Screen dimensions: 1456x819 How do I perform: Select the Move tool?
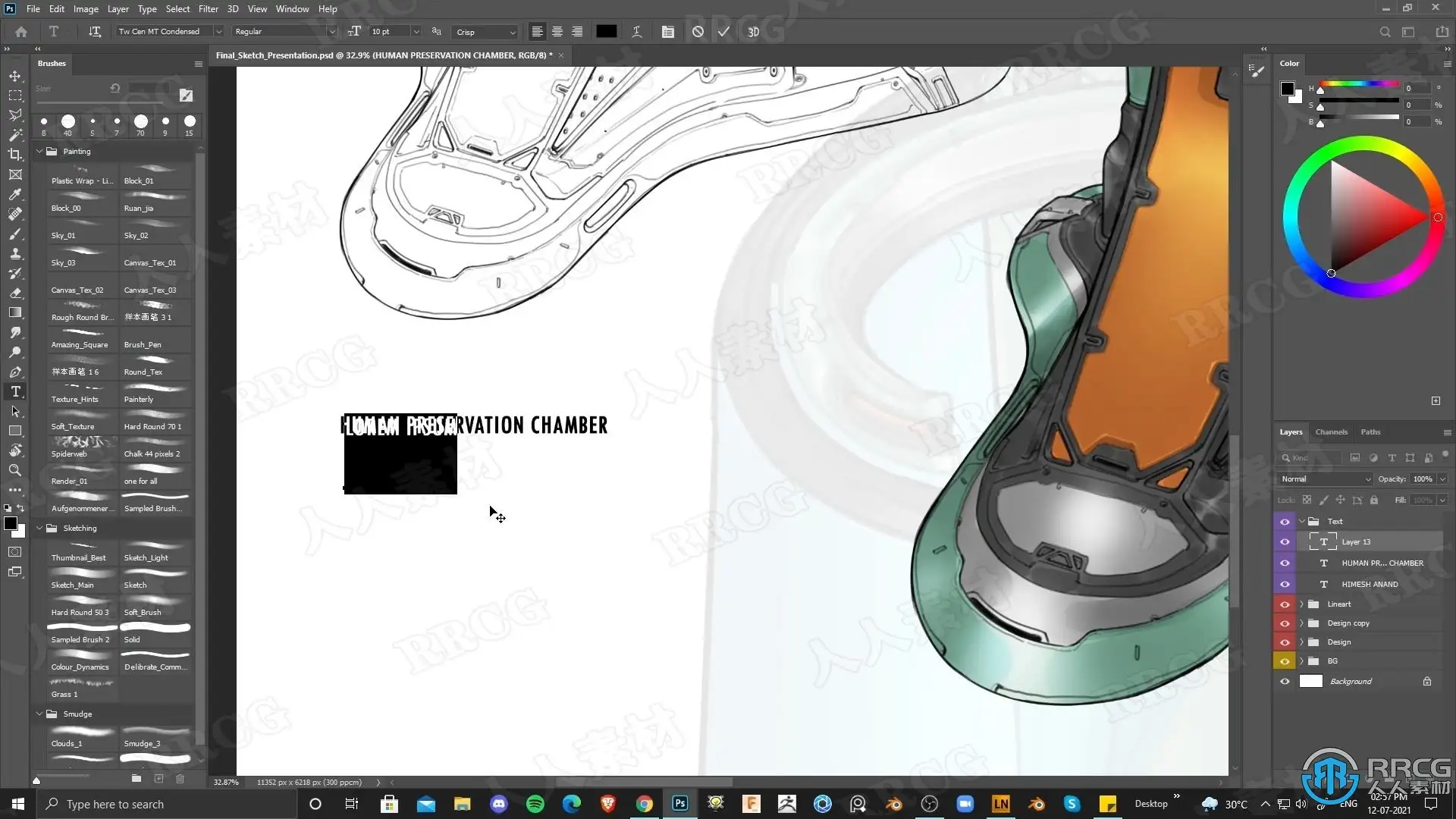15,76
